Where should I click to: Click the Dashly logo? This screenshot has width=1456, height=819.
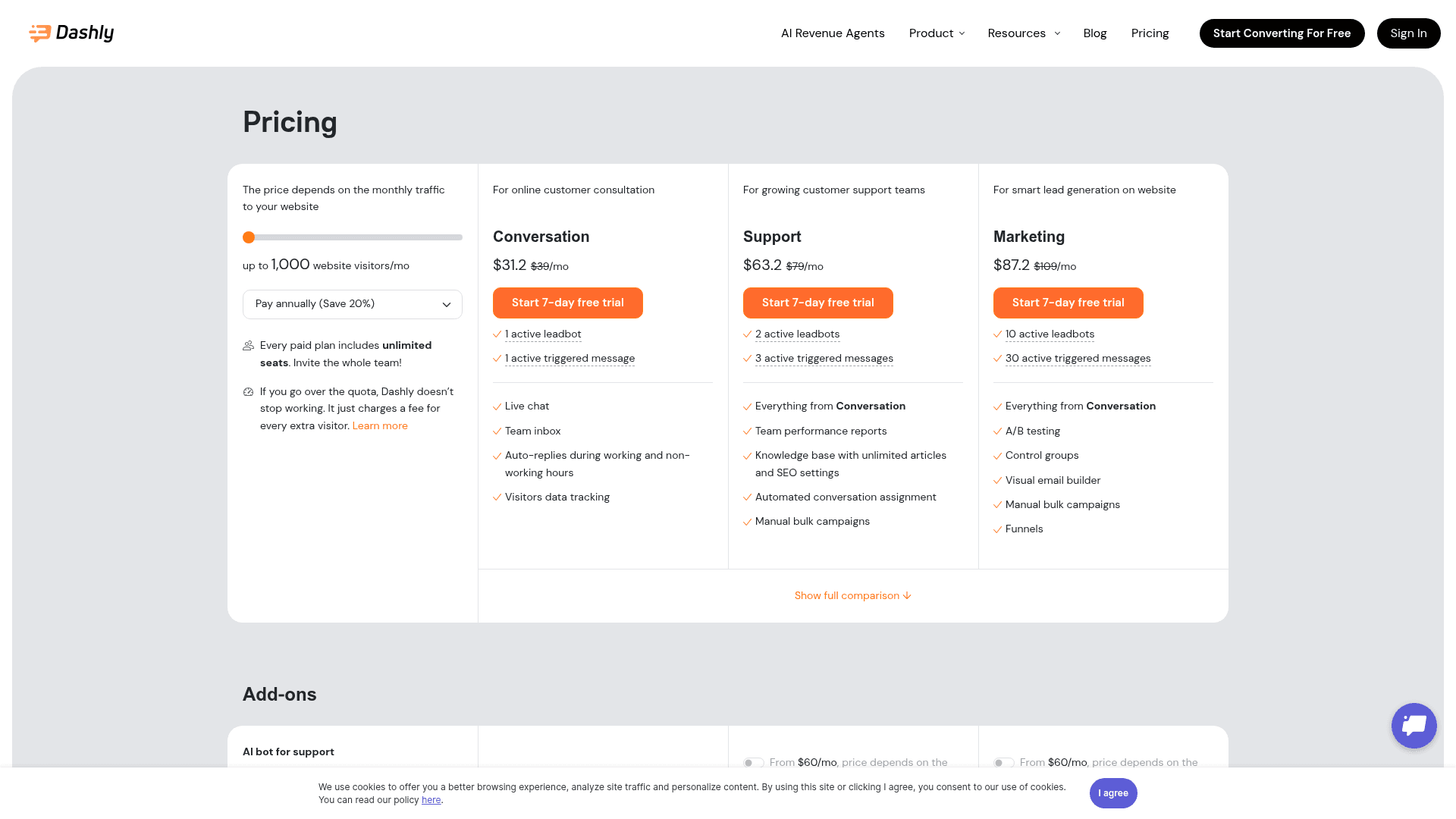click(x=71, y=33)
